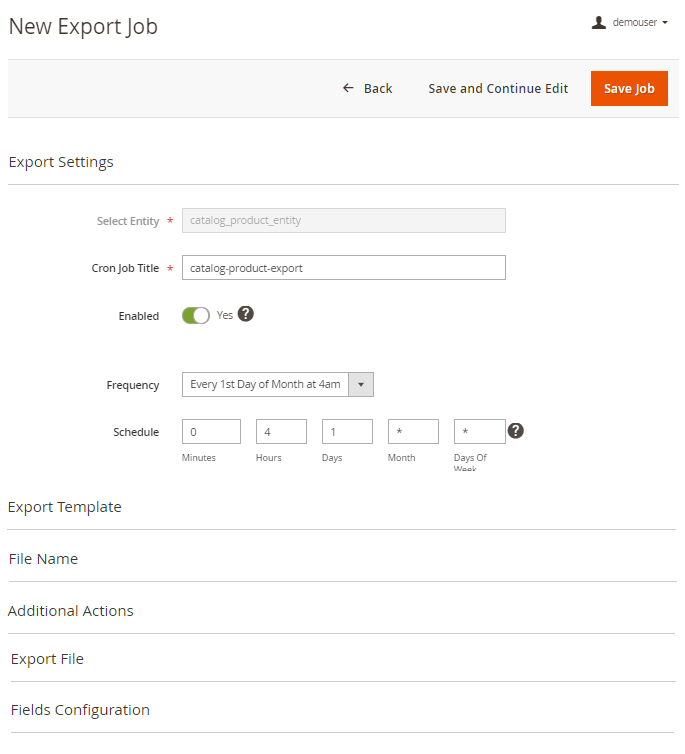Click the Month schedule field
The width and height of the screenshot is (685, 754).
click(x=413, y=431)
